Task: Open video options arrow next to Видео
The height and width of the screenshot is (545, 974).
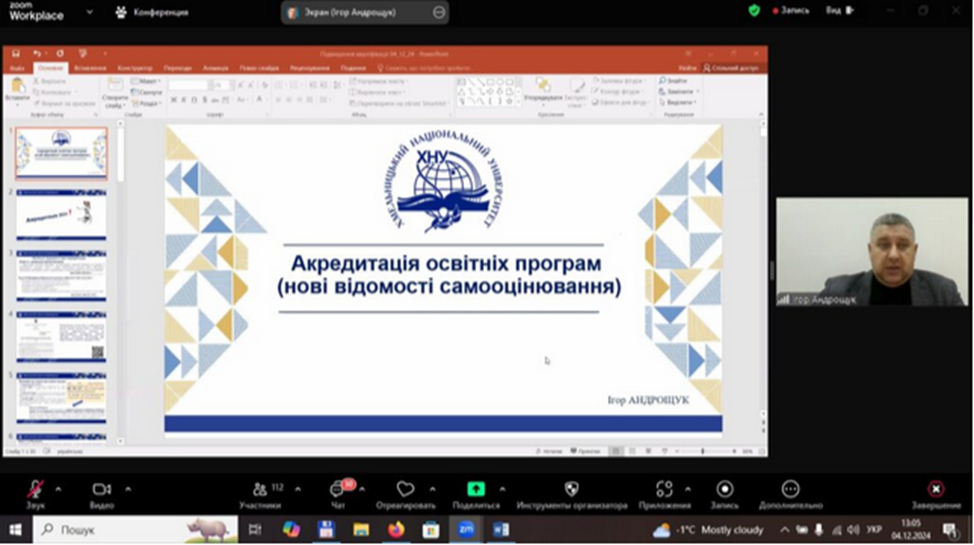Action: click(x=128, y=490)
